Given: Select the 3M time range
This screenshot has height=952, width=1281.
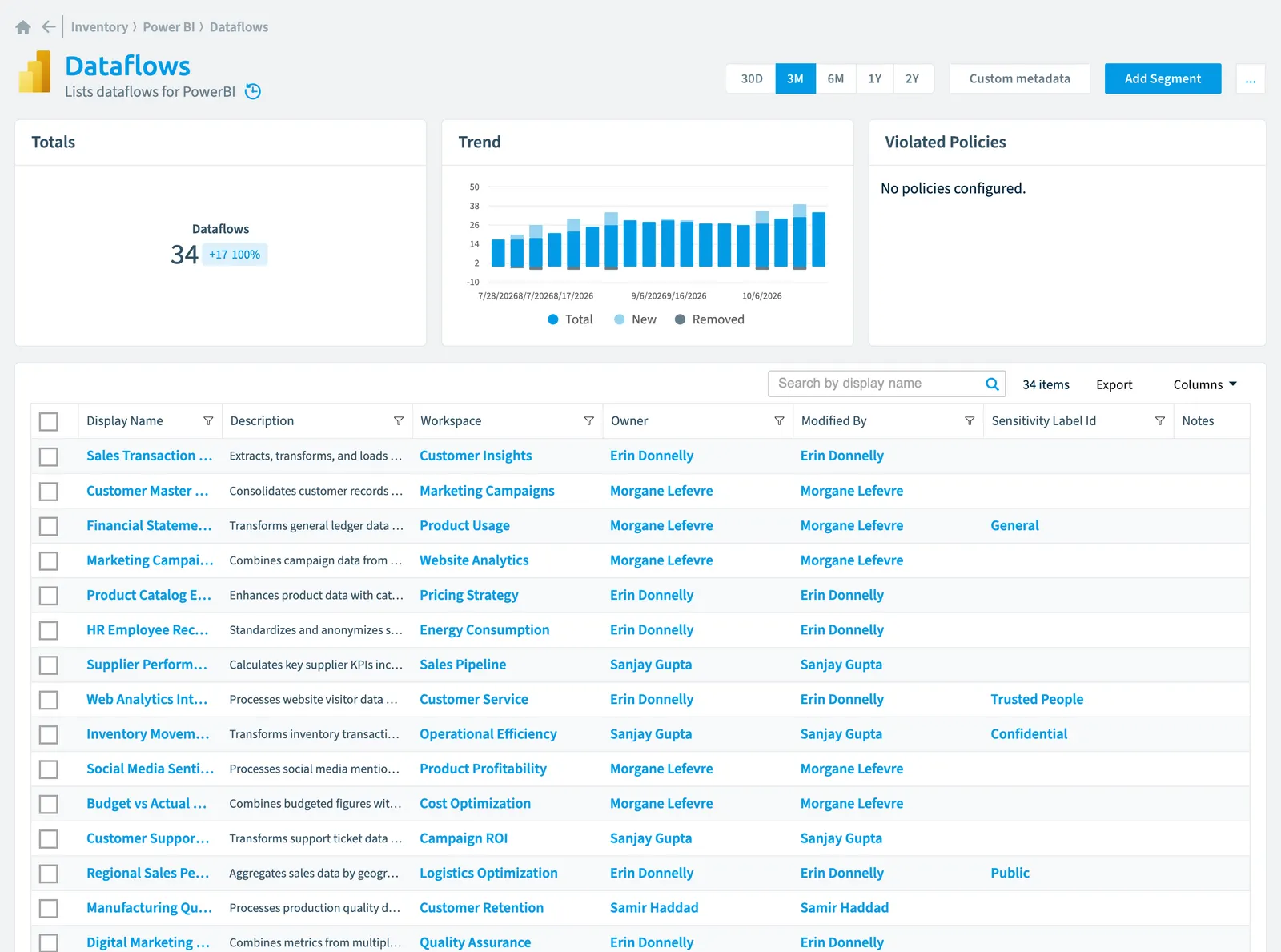Looking at the screenshot, I should pos(795,78).
